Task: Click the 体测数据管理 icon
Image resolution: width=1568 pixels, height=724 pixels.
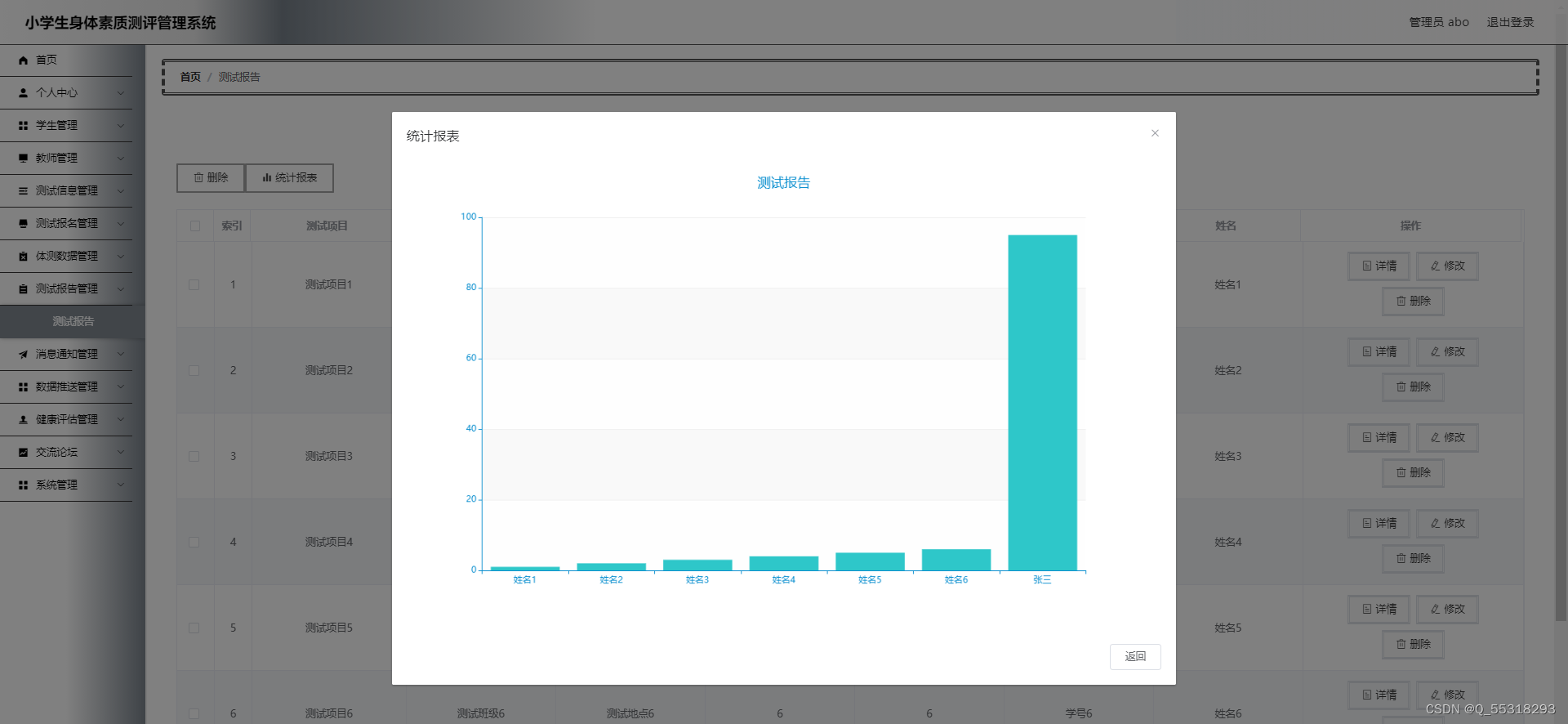Action: (23, 257)
